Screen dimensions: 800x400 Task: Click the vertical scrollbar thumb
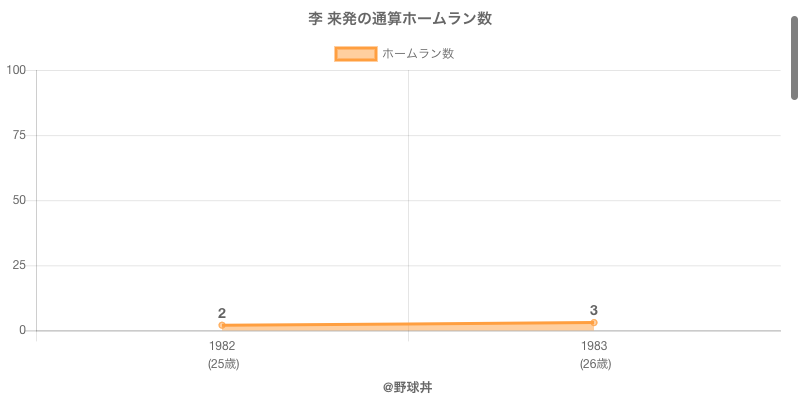[794, 58]
